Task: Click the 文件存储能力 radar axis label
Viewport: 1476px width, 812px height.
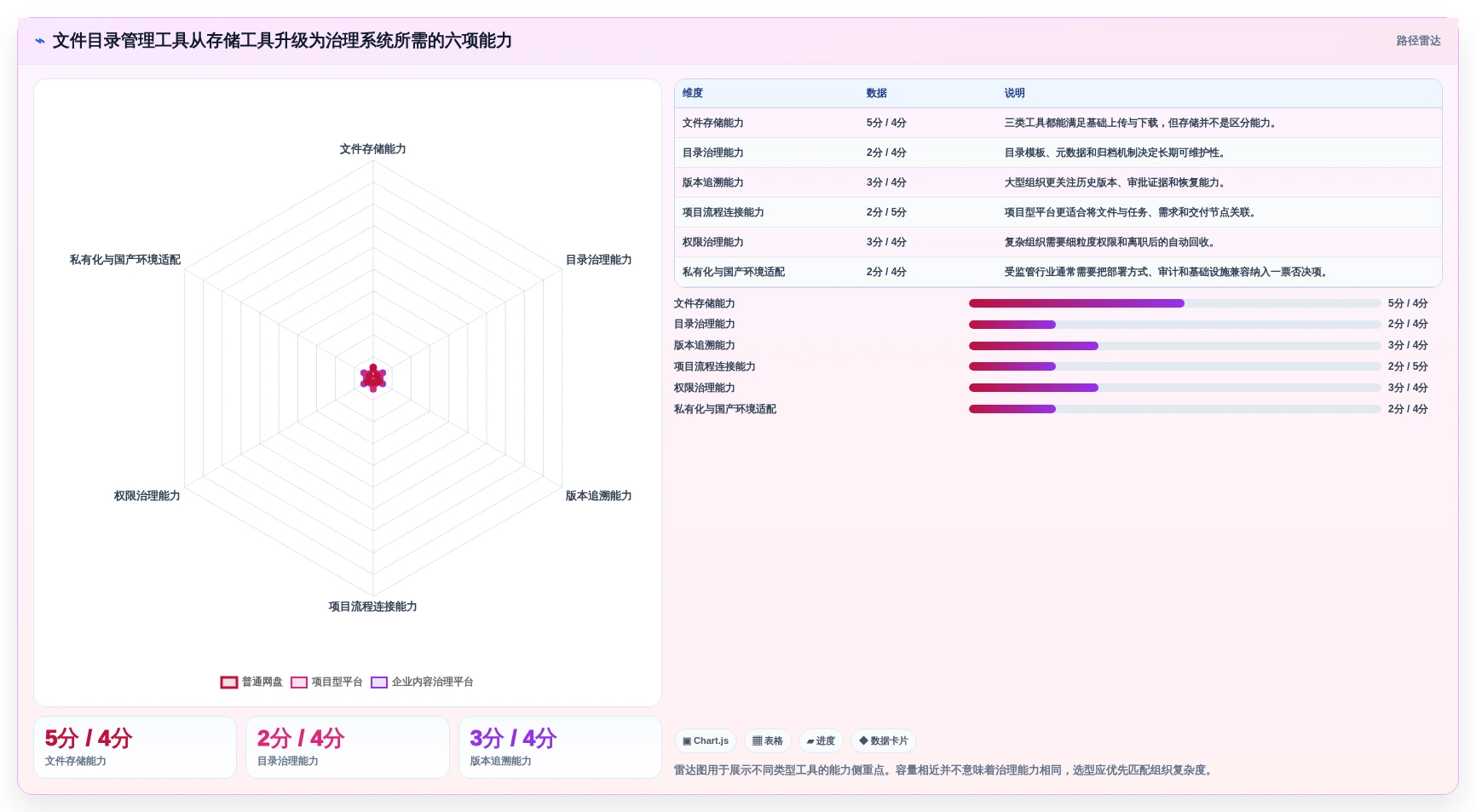Action: (x=373, y=149)
